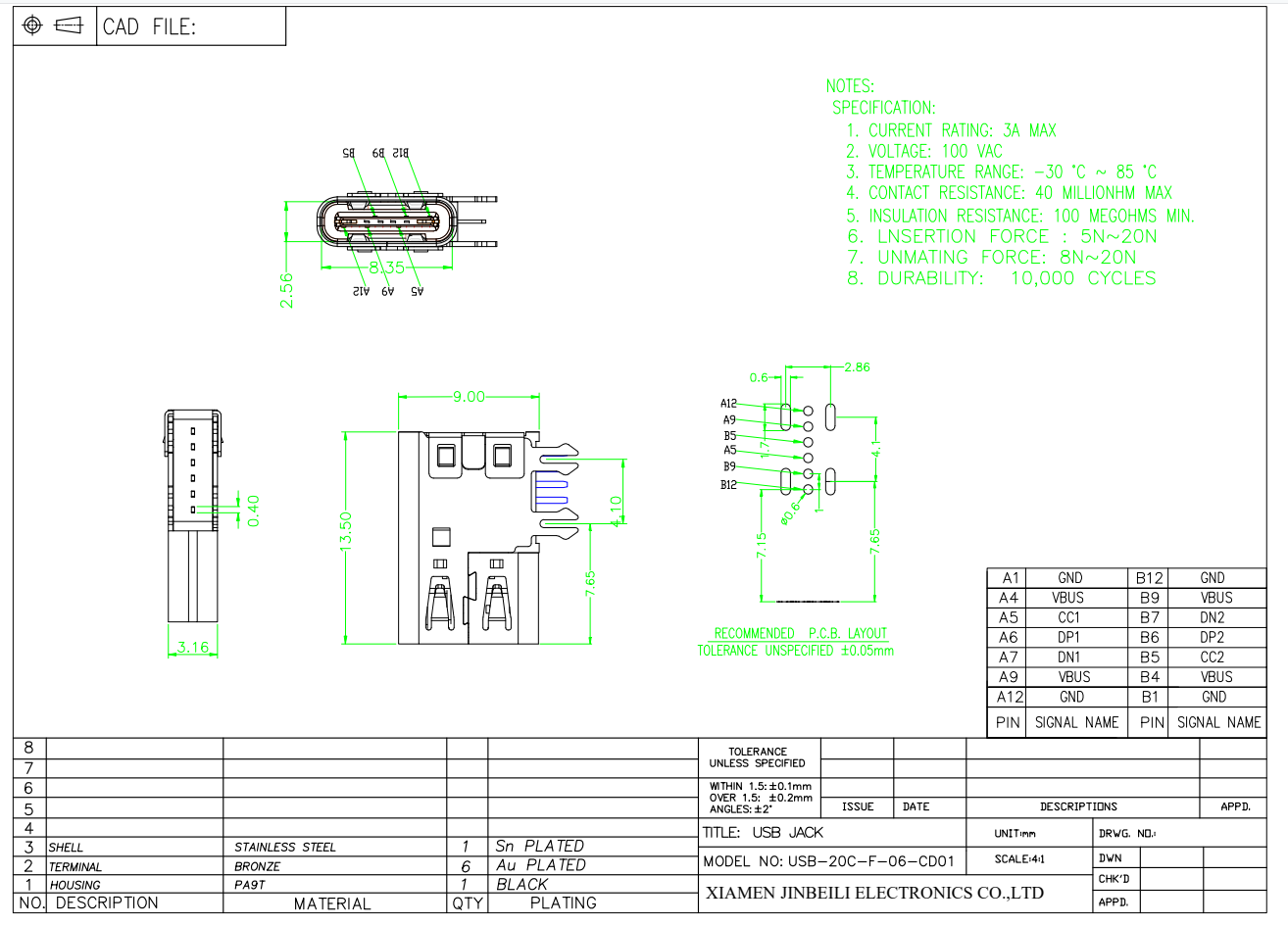Click the XIAMEN JINBEILI ELECTRONICS company name

coord(874,893)
